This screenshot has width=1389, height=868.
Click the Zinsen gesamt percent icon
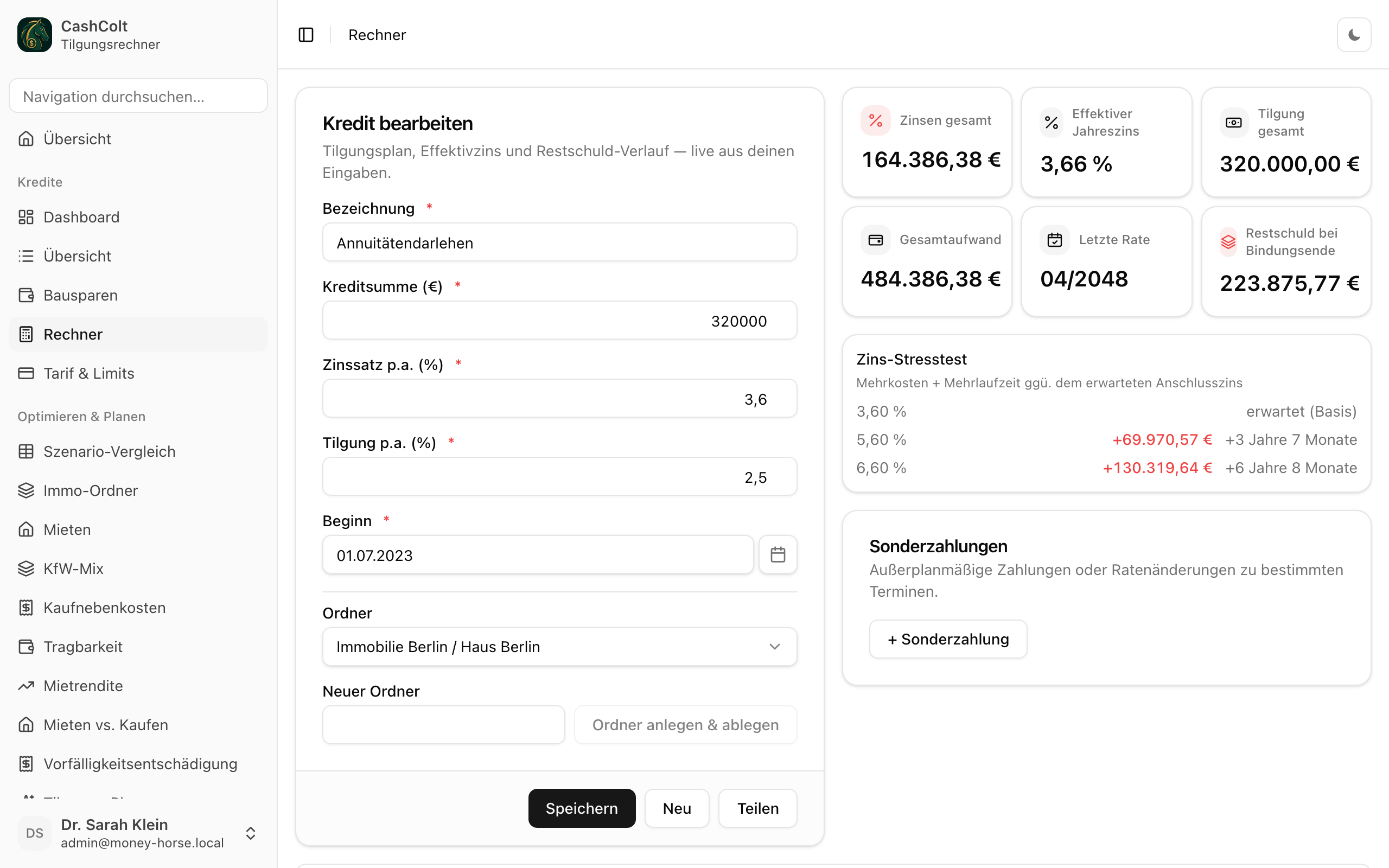(875, 120)
